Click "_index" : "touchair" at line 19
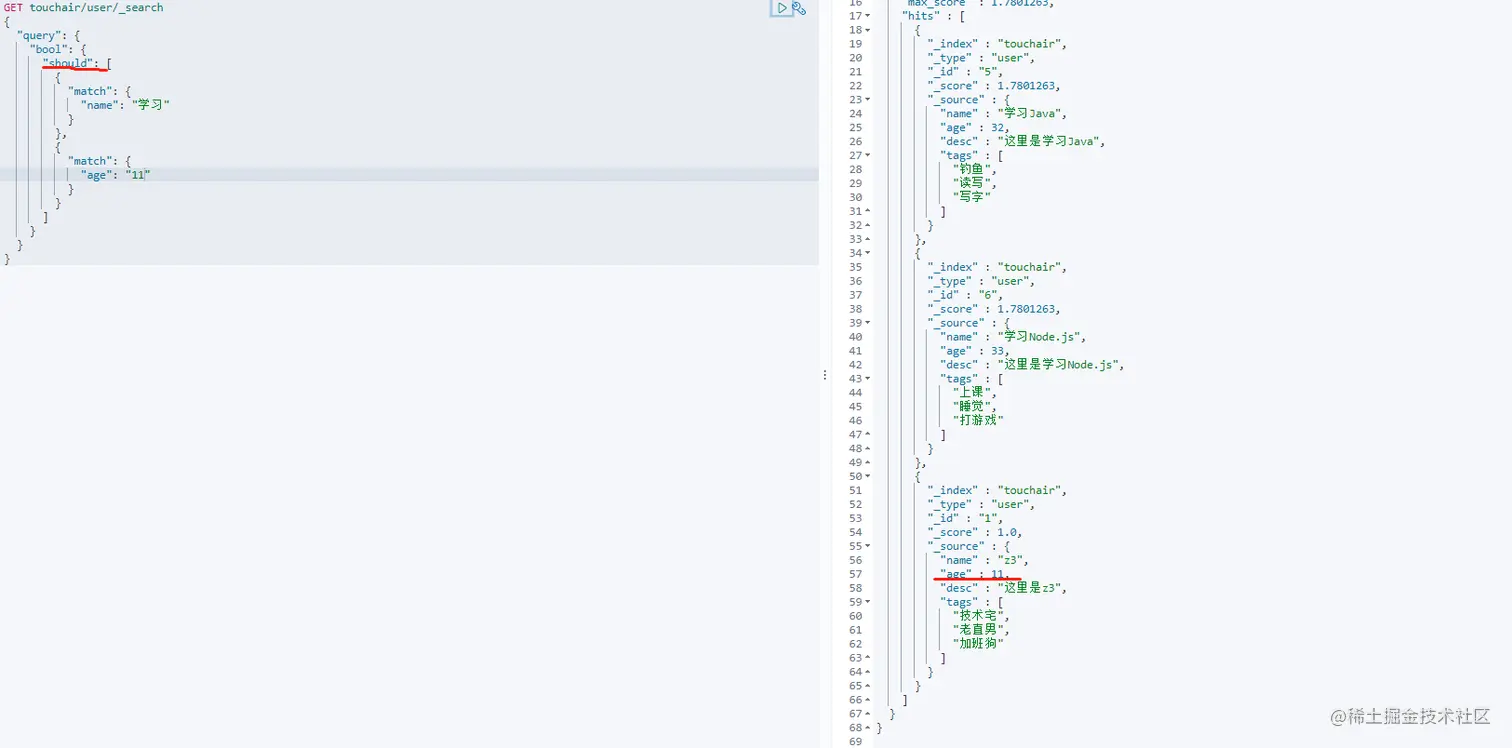Viewport: 1512px width, 748px height. [x=997, y=44]
